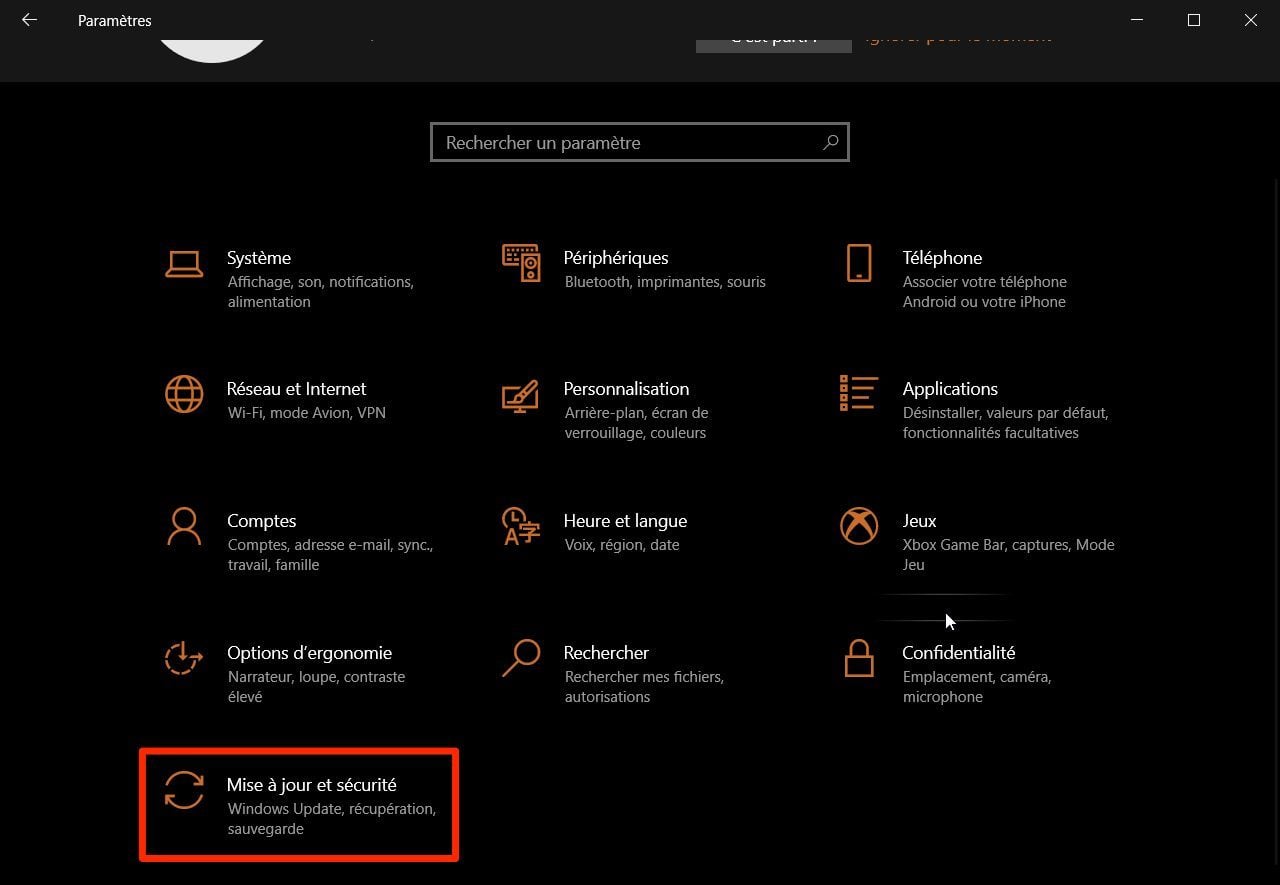Click the Options d'ergonomie icon
The image size is (1280, 885).
coord(184,658)
